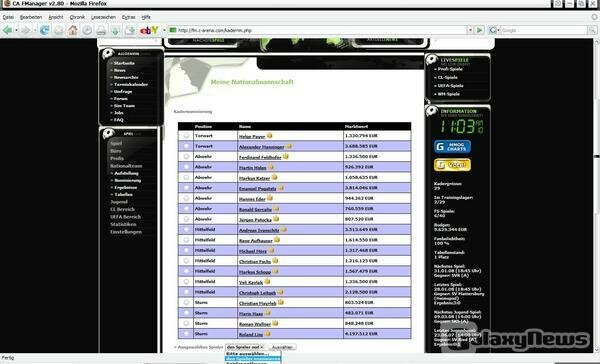Open the address bar URL history dropdown
Viewport: 600px width, 364px height.
(470, 30)
